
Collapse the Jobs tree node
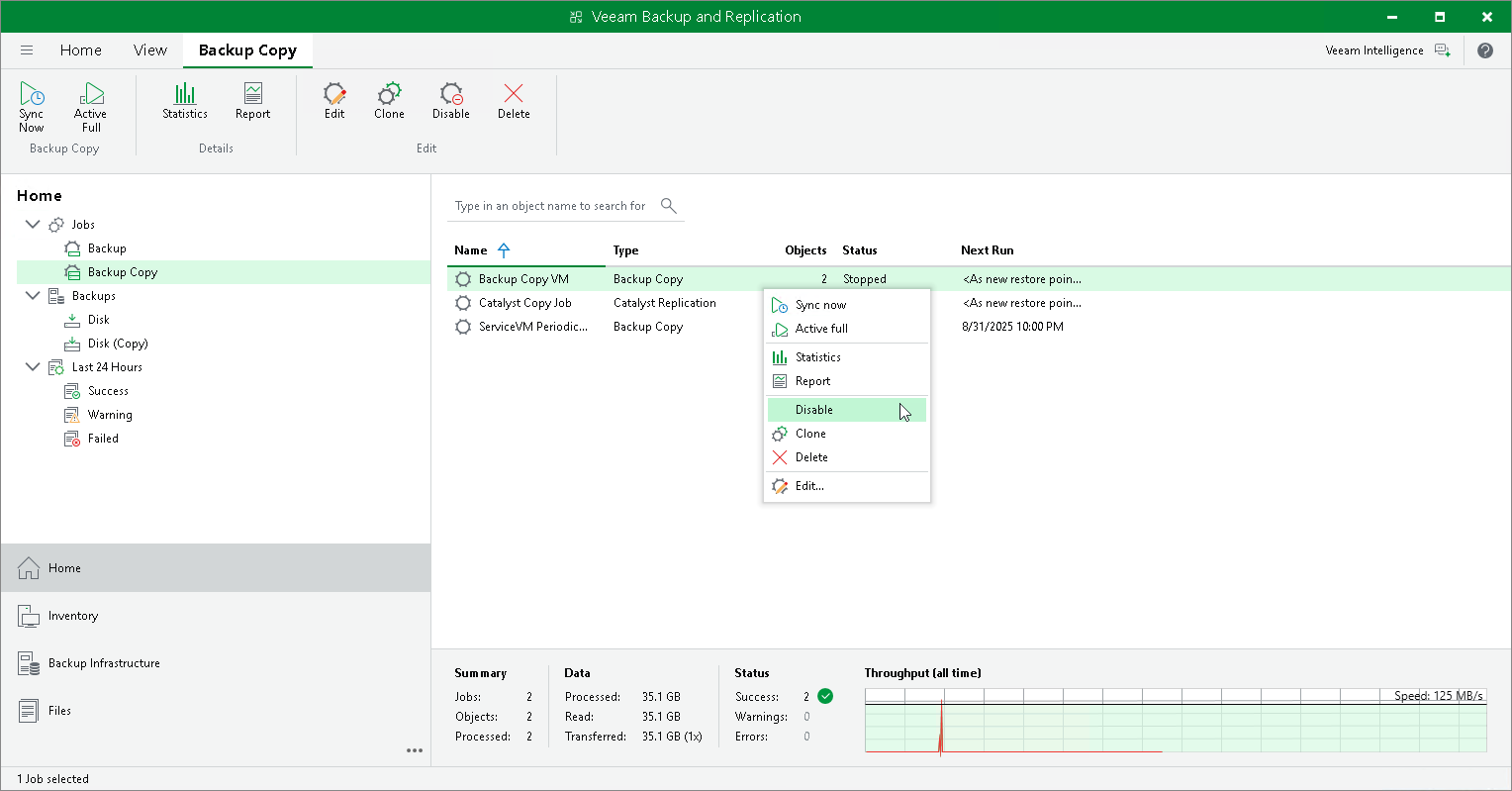pos(33,225)
